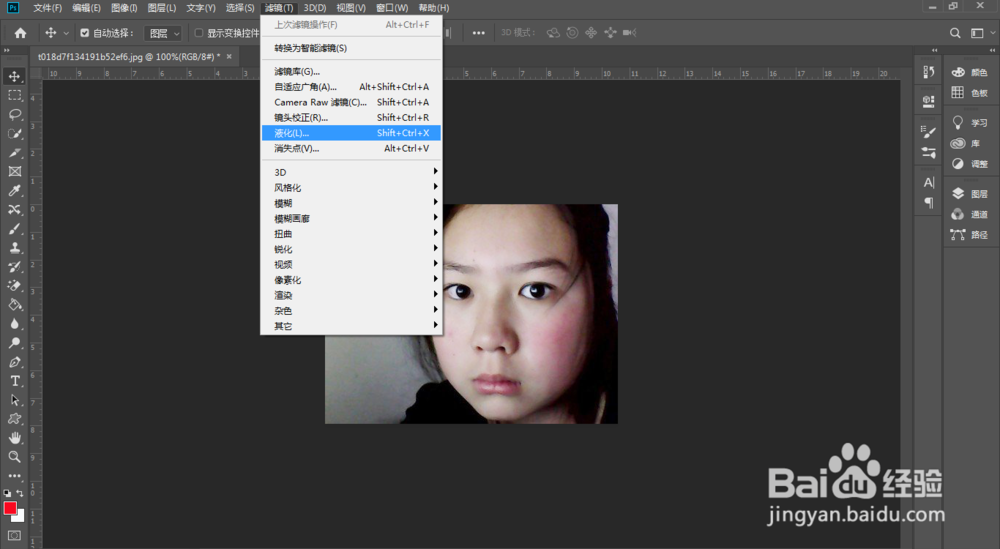Expand the 视频 filter submenu

click(351, 265)
